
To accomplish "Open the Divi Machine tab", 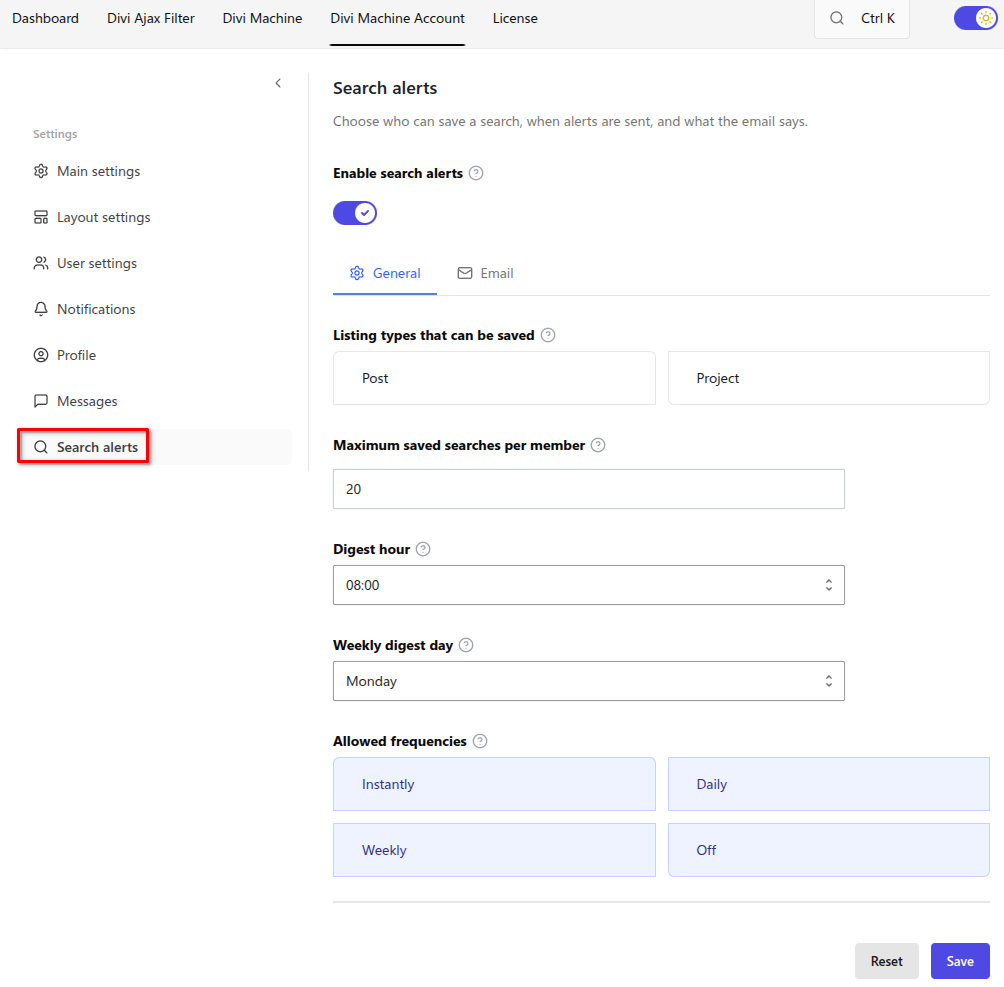I will tap(263, 18).
